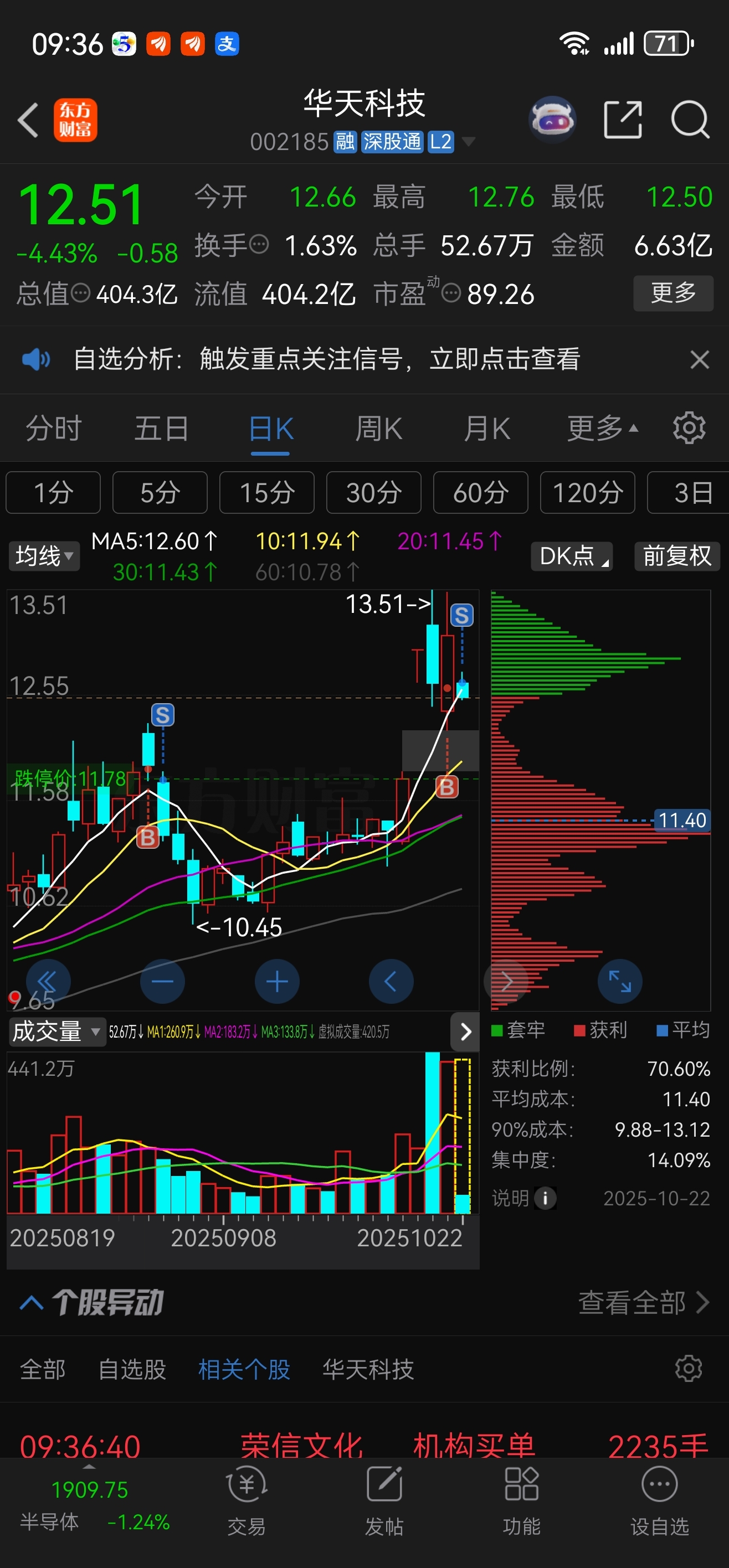Open the robot assistant avatar icon
The width and height of the screenshot is (729, 1568).
click(552, 119)
